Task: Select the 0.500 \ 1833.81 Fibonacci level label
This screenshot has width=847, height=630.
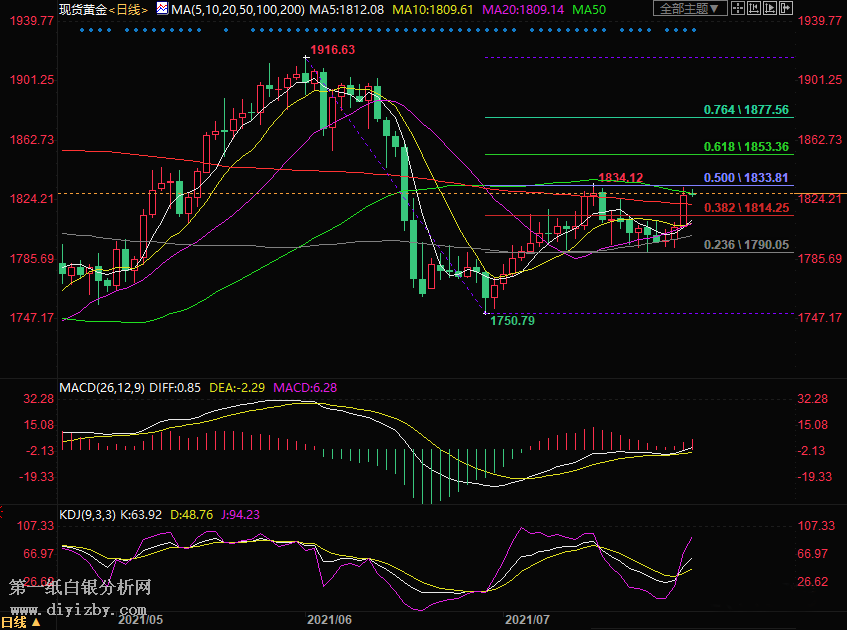Action: (x=746, y=178)
